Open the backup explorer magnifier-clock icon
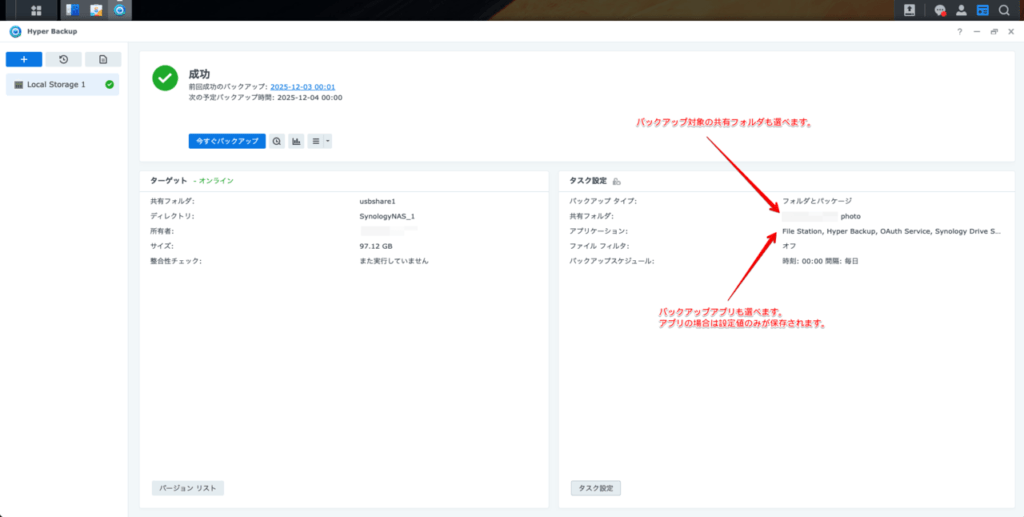The height and width of the screenshot is (517, 1024). pos(277,141)
